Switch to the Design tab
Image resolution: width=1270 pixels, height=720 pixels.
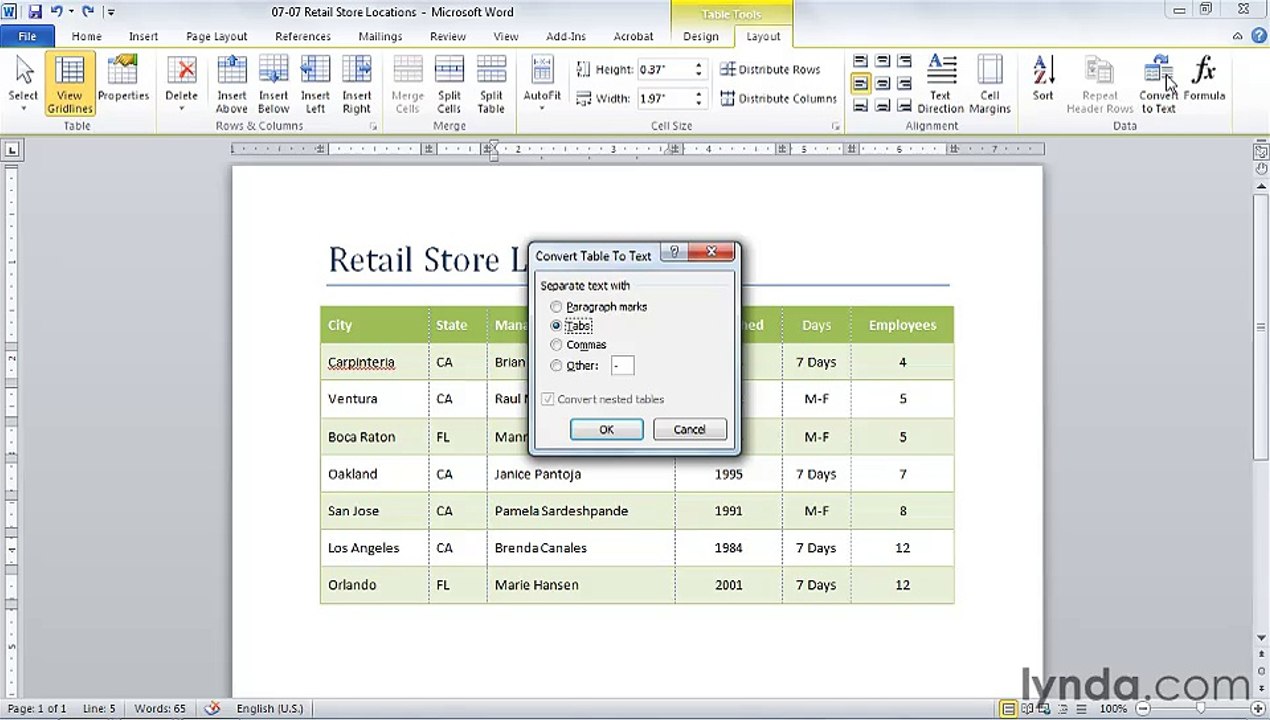pyautogui.click(x=700, y=36)
